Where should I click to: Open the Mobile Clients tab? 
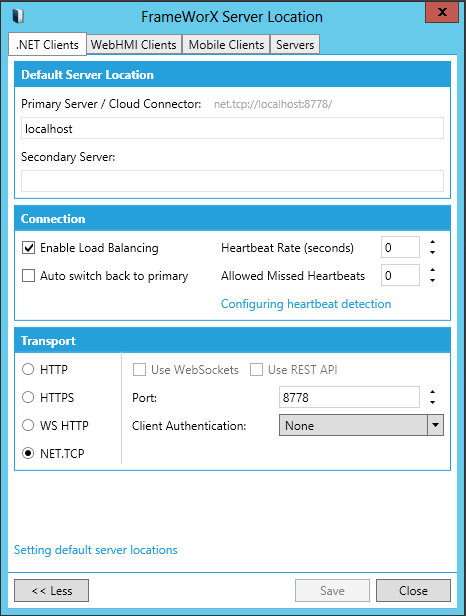(x=226, y=44)
